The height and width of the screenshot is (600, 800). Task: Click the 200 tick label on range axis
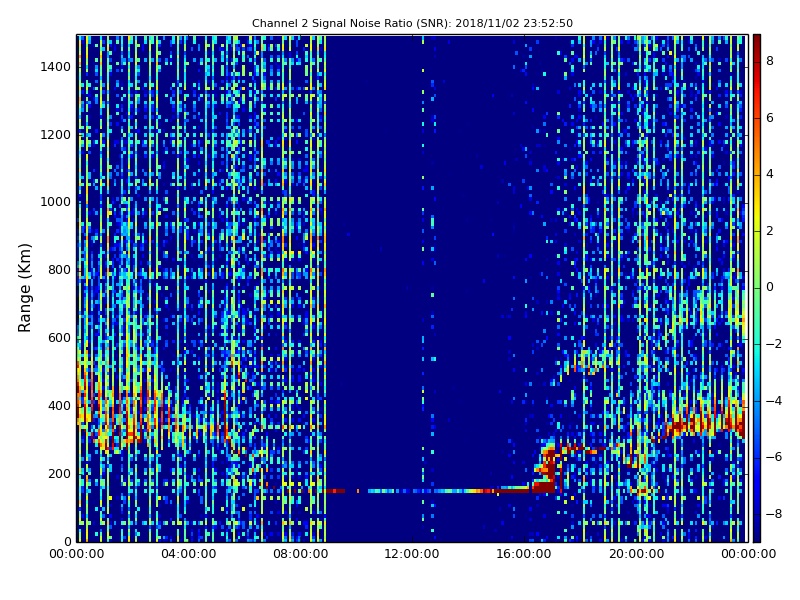[59, 473]
